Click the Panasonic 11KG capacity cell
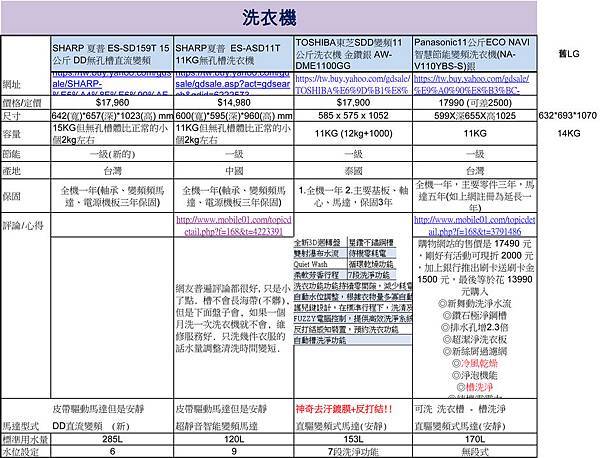 pos(475,134)
